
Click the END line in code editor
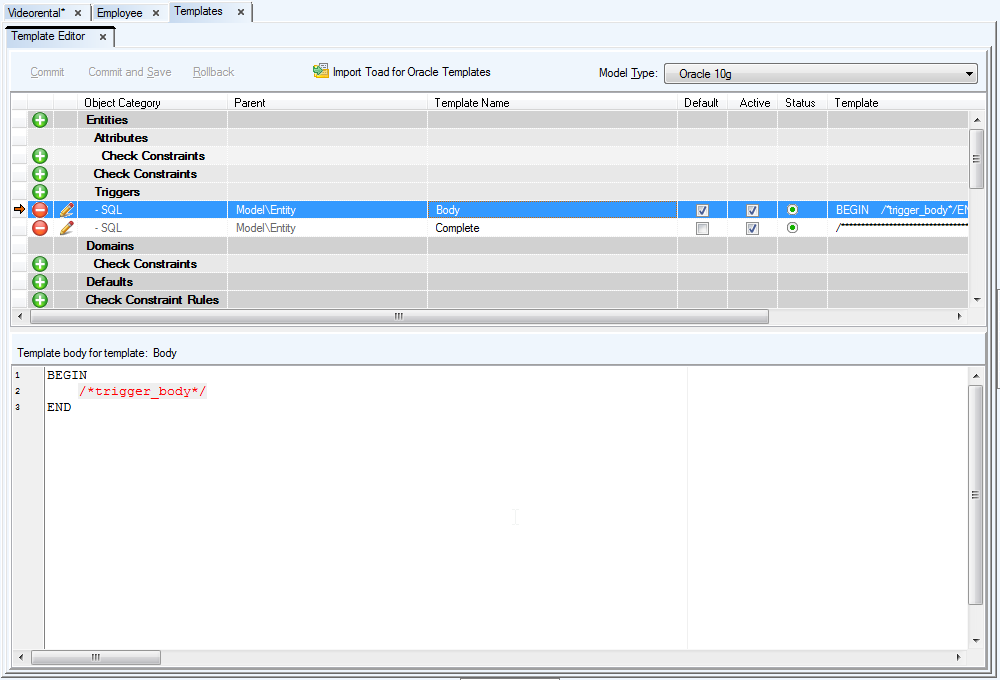pos(59,407)
